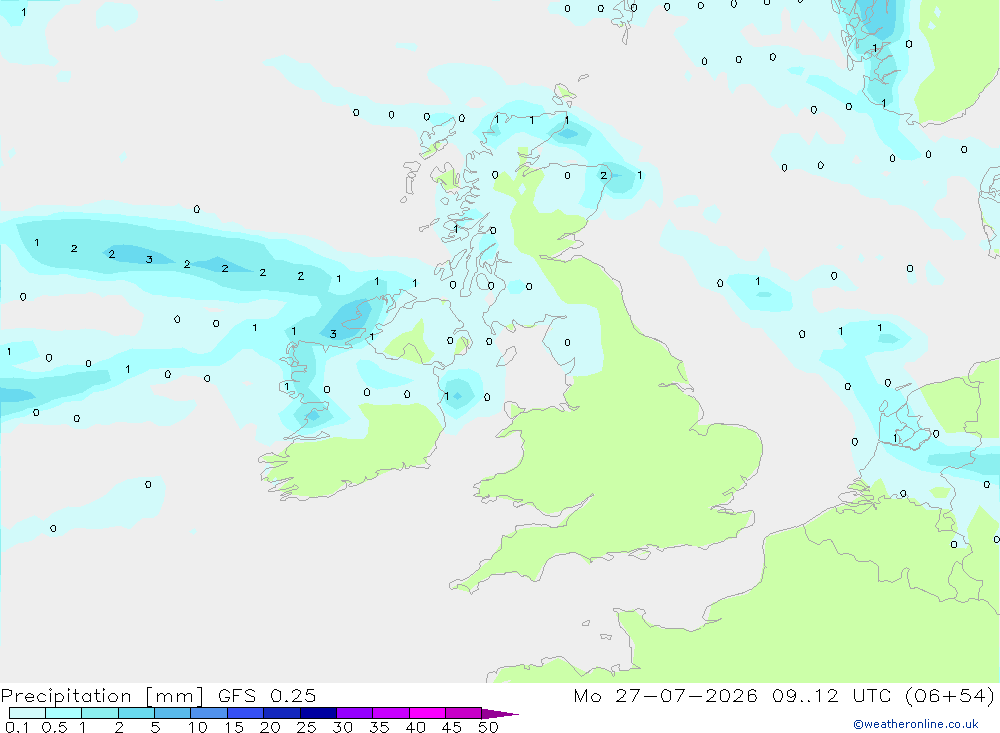Click the legend label '35'
The image size is (1000, 733).
379,727
